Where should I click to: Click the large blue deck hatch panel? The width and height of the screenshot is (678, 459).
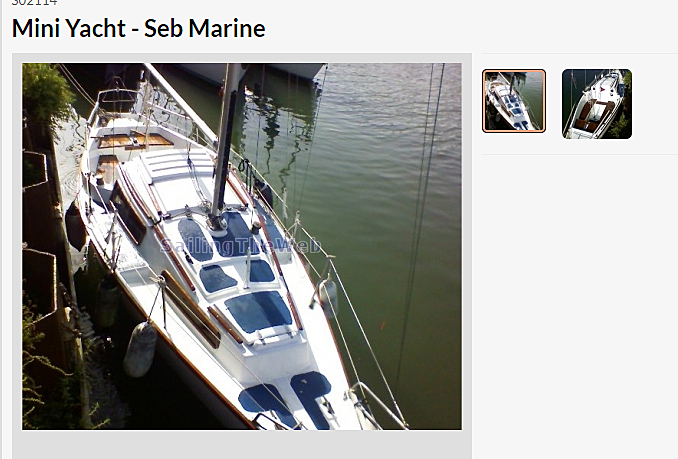pyautogui.click(x=259, y=311)
